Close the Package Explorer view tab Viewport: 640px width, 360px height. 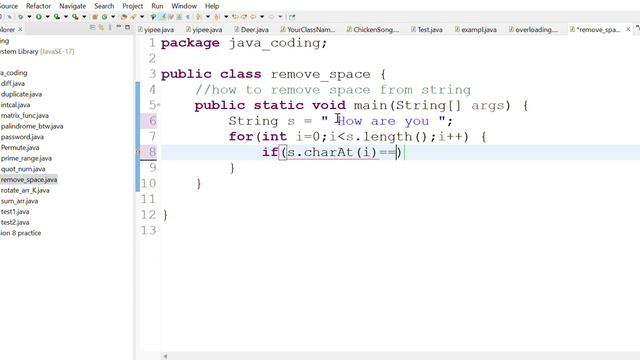tap(20, 29)
